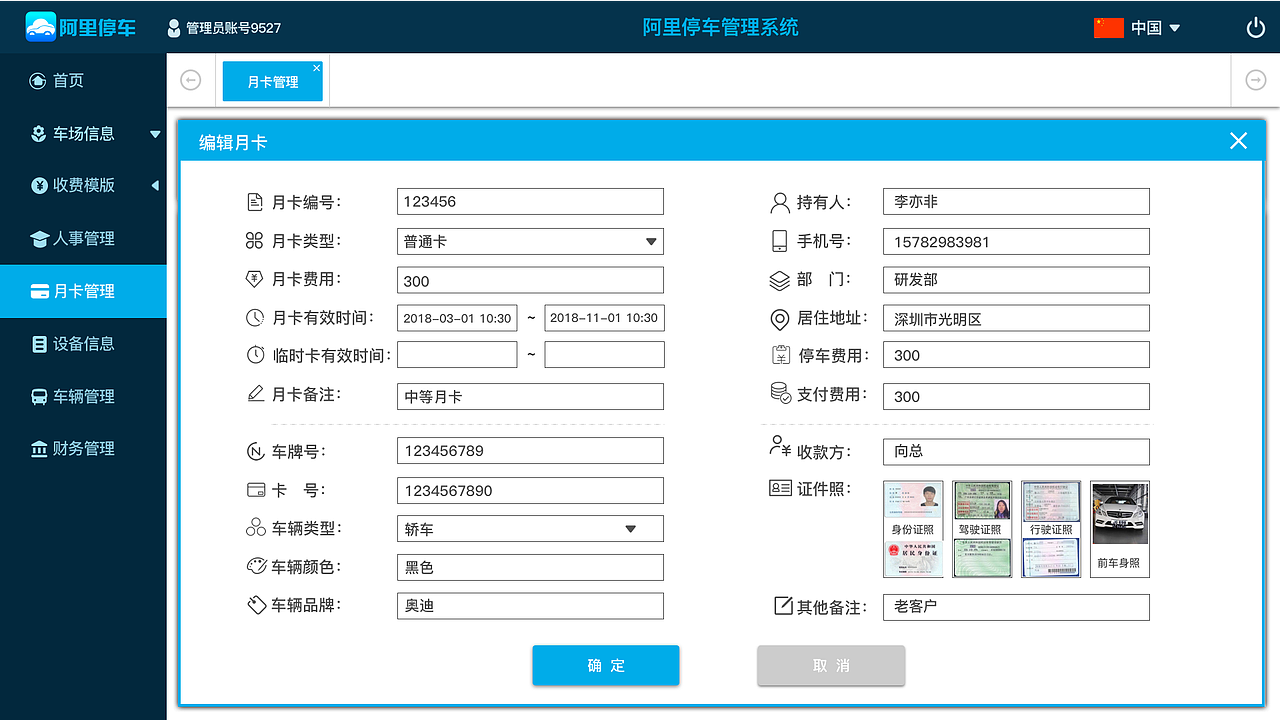The width and height of the screenshot is (1280, 720).
Task: Click the 居住地址 field with 深圳市光明区
Action: [x=1016, y=319]
